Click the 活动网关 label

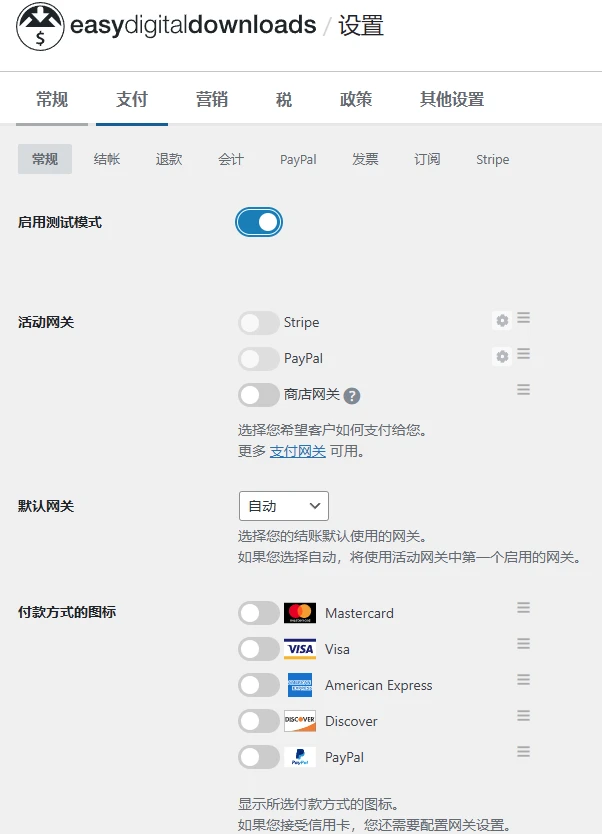(x=46, y=322)
